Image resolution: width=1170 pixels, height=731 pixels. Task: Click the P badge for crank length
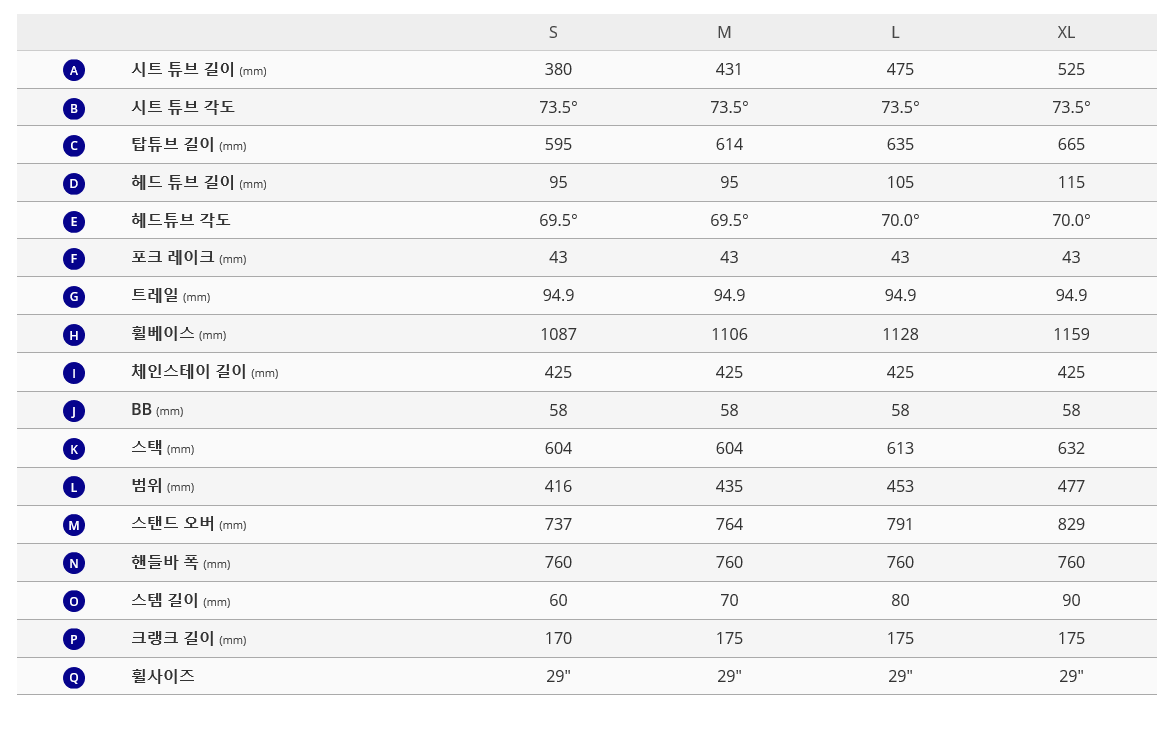[74, 639]
